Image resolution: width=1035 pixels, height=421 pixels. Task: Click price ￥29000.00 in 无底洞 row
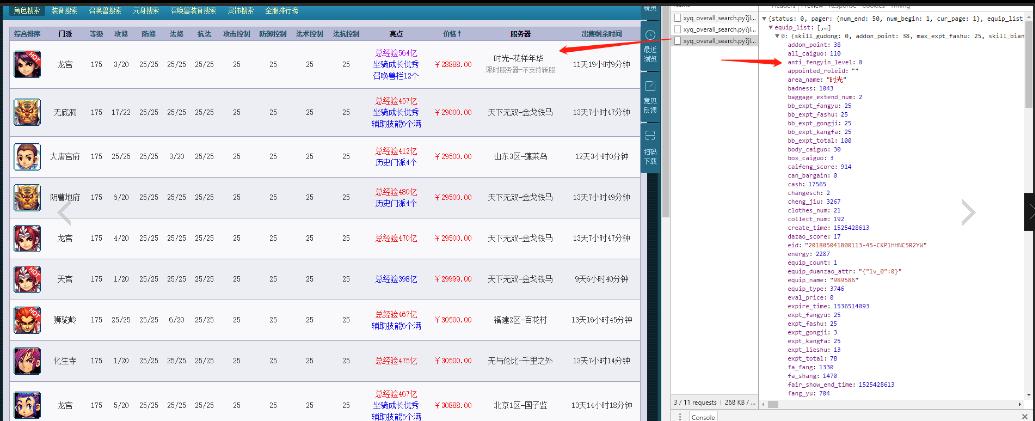tap(453, 112)
